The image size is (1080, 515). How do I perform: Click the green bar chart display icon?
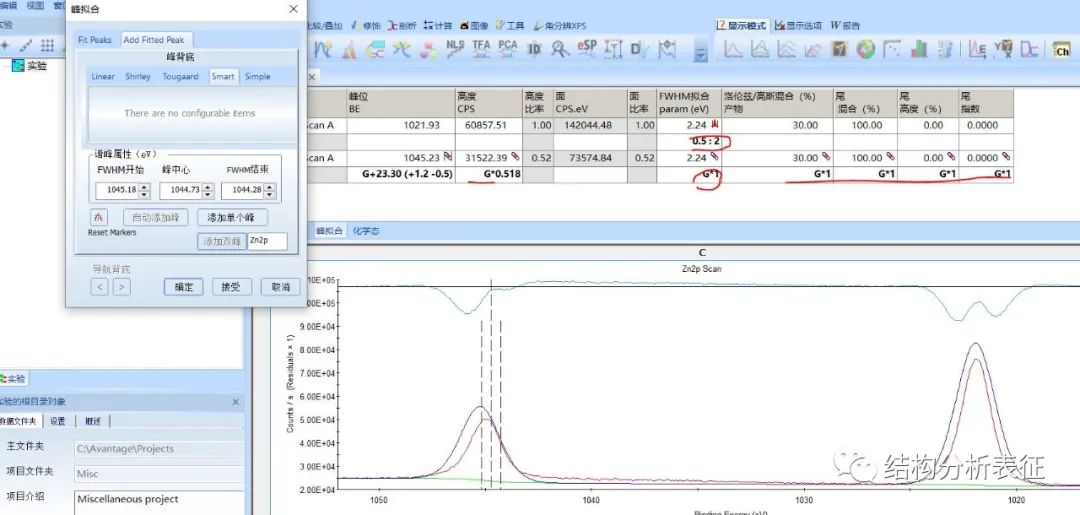tap(919, 49)
